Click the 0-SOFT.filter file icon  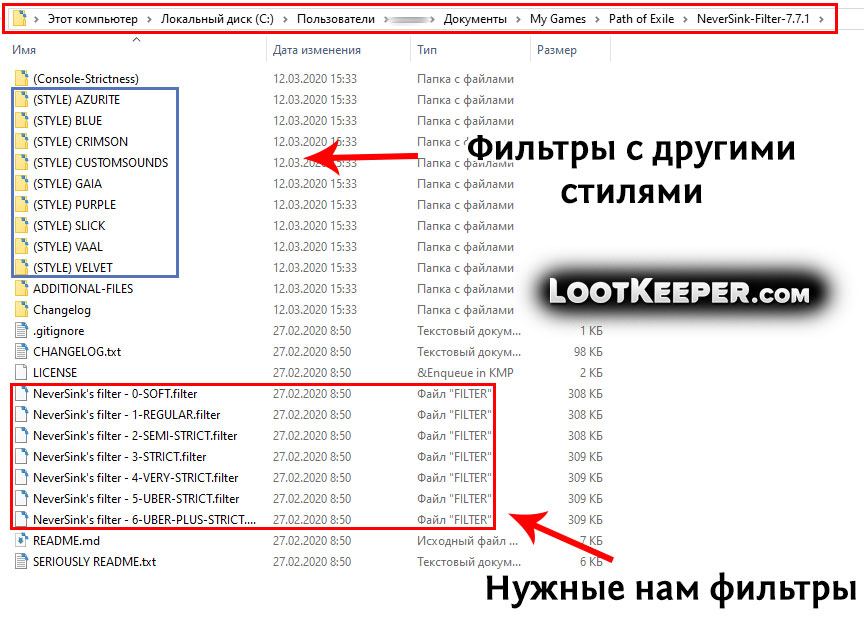pyautogui.click(x=21, y=393)
